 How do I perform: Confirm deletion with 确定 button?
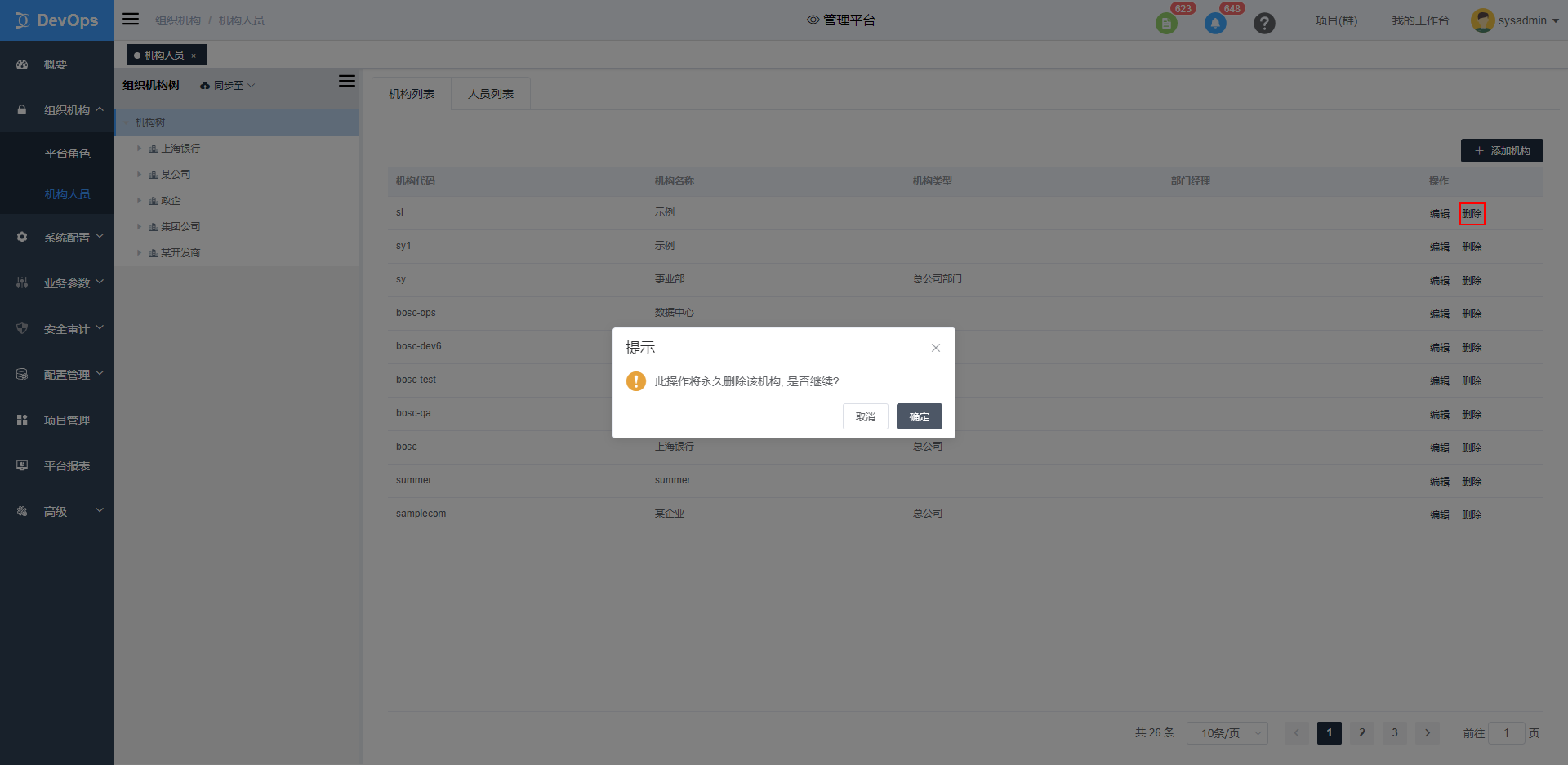[x=920, y=416]
